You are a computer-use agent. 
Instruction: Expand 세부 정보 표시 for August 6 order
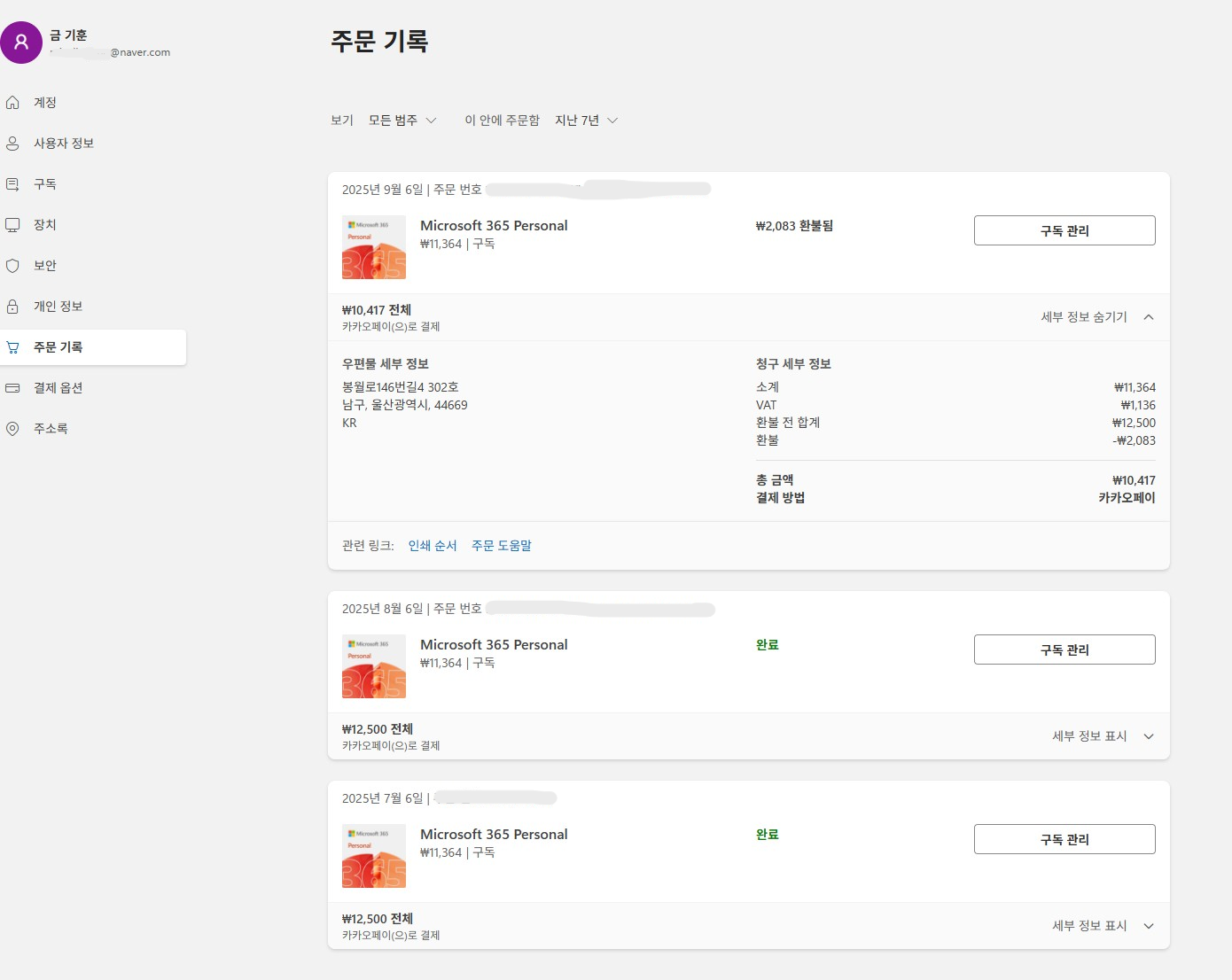1089,736
